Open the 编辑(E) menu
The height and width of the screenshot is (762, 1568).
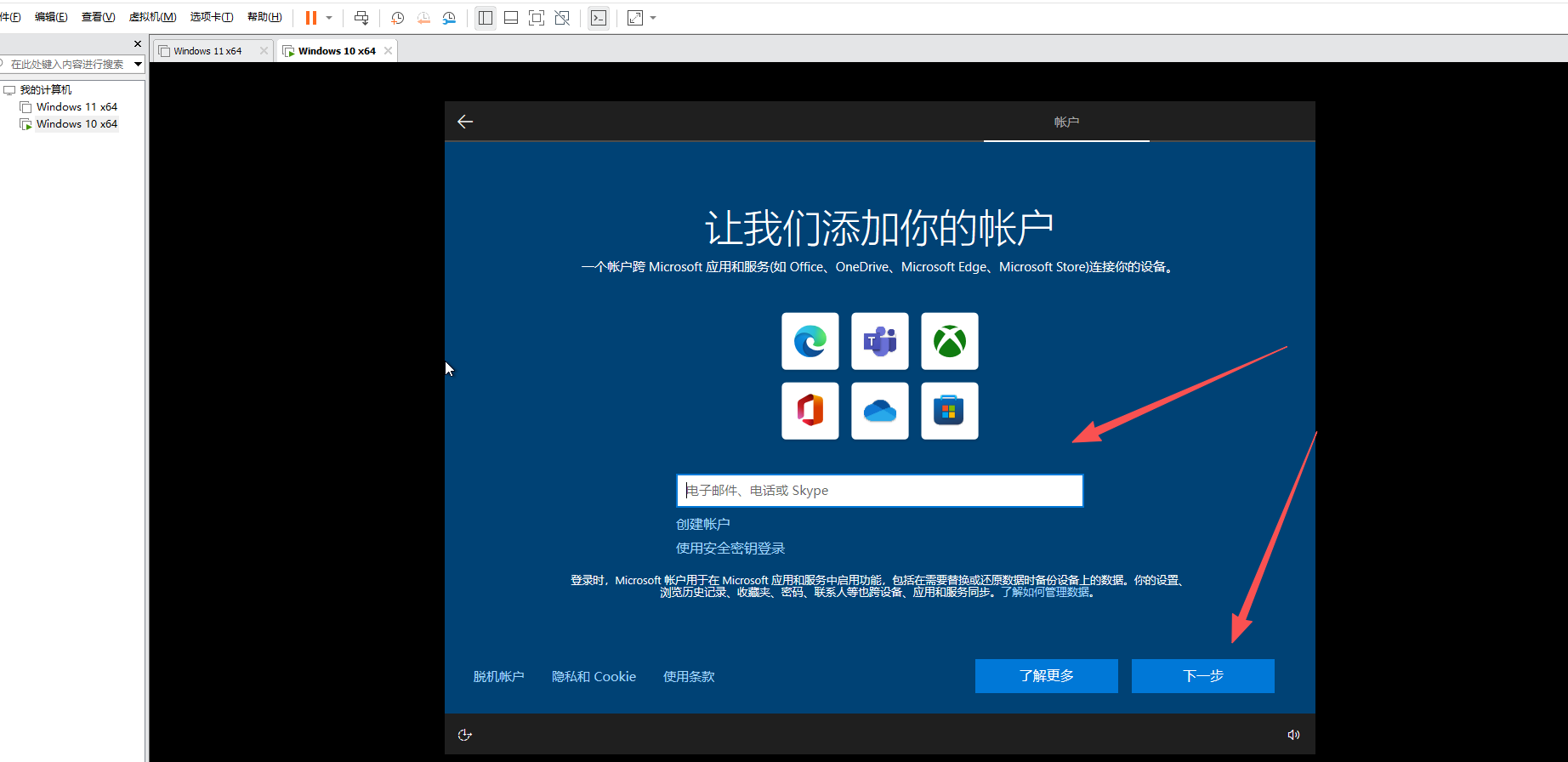click(x=51, y=17)
